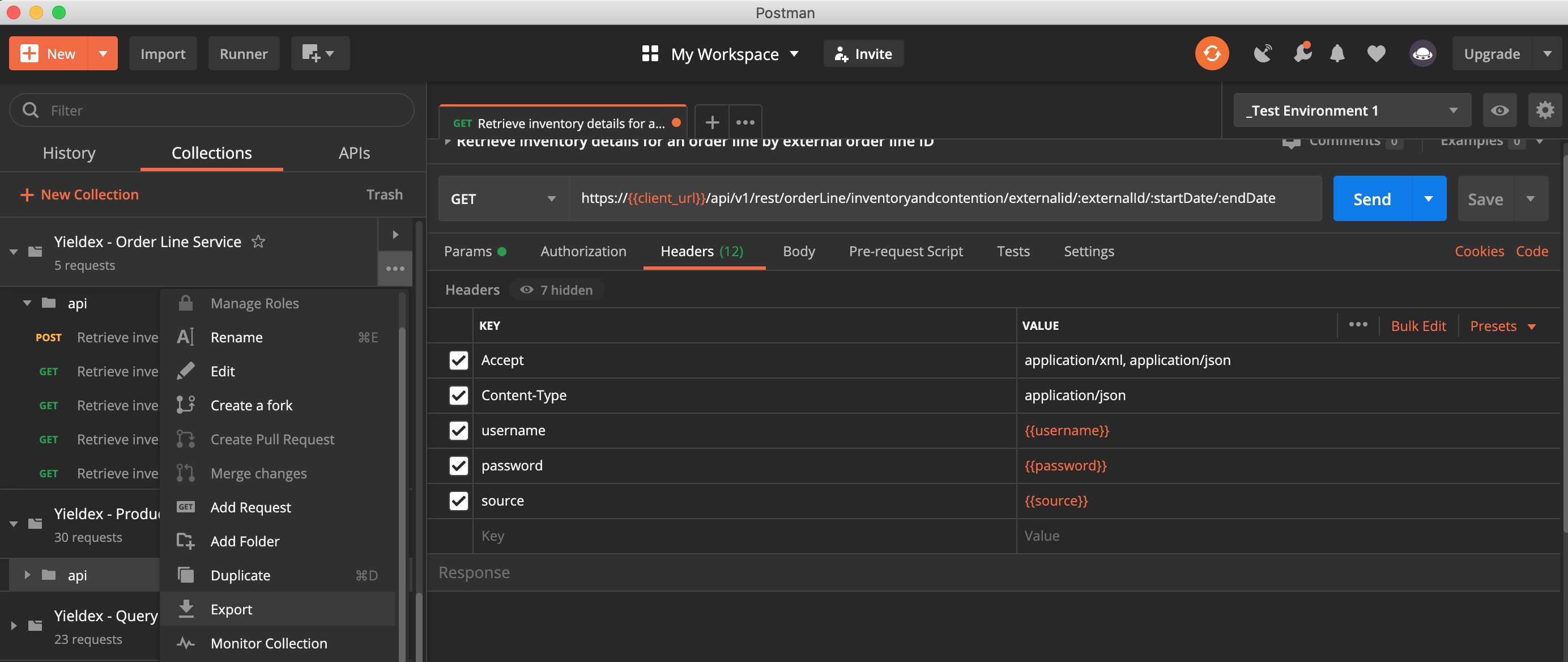Click the Rename option in context menu
Screen dimensions: 1568x662
[237, 336]
